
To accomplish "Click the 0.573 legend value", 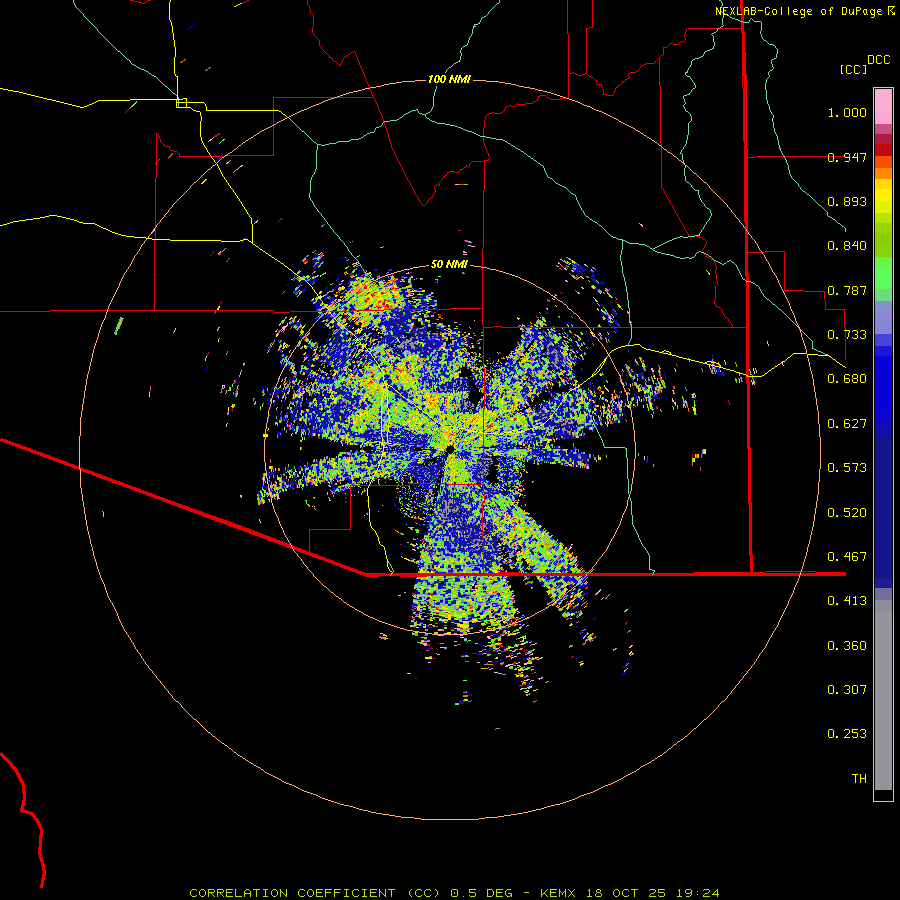I will (847, 468).
